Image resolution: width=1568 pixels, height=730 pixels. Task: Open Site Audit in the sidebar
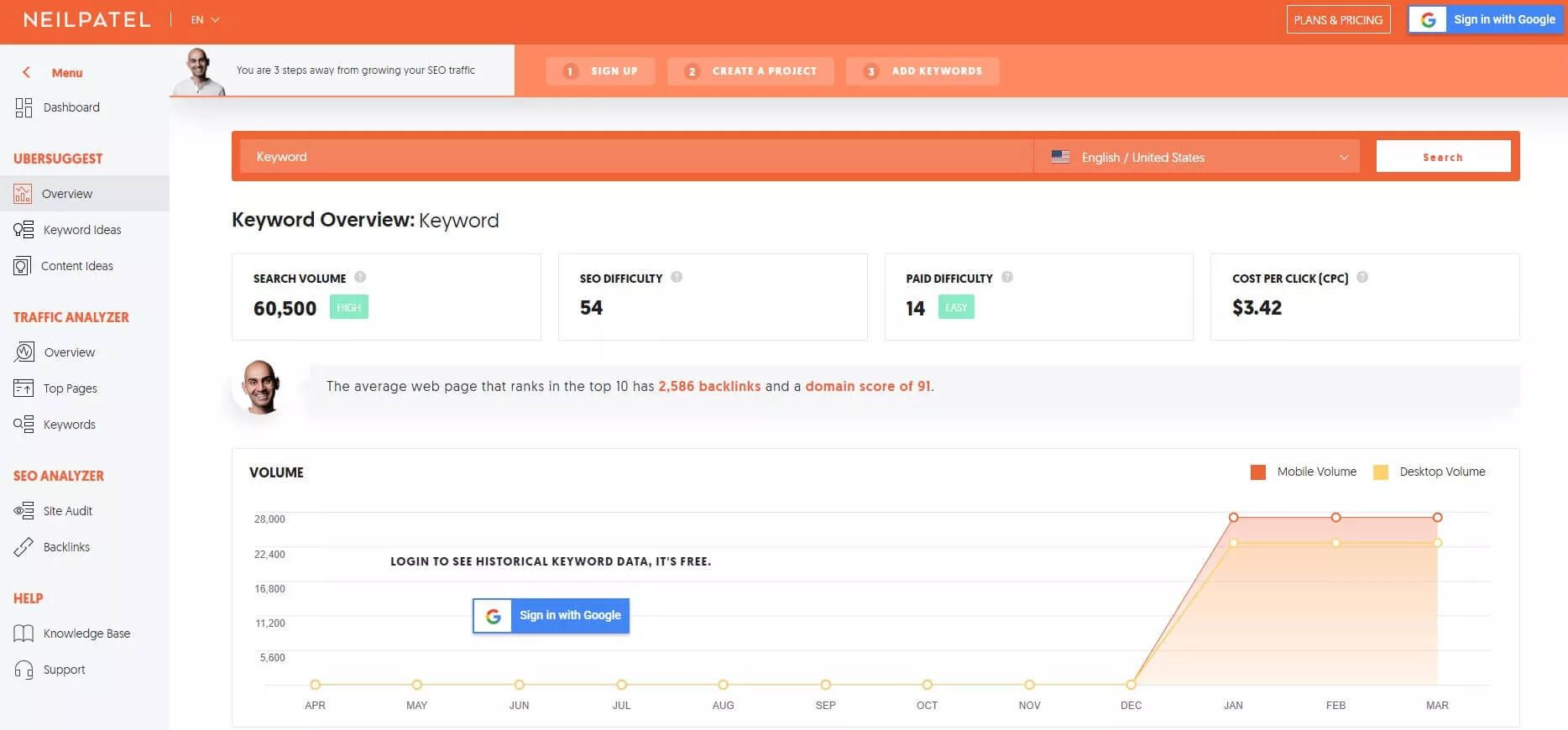[68, 511]
